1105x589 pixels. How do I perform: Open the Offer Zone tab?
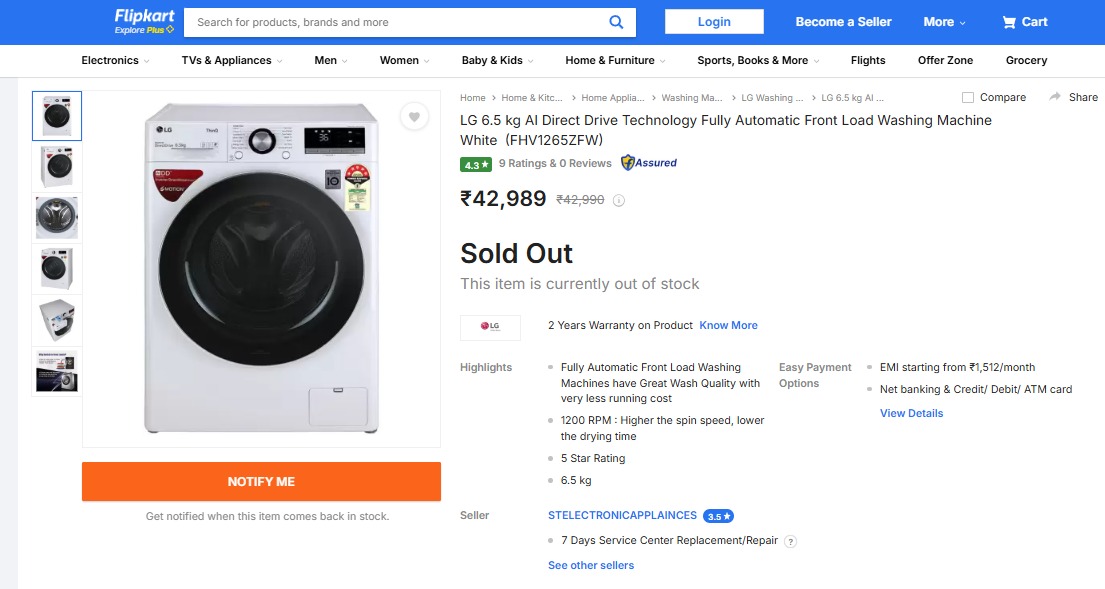click(945, 61)
